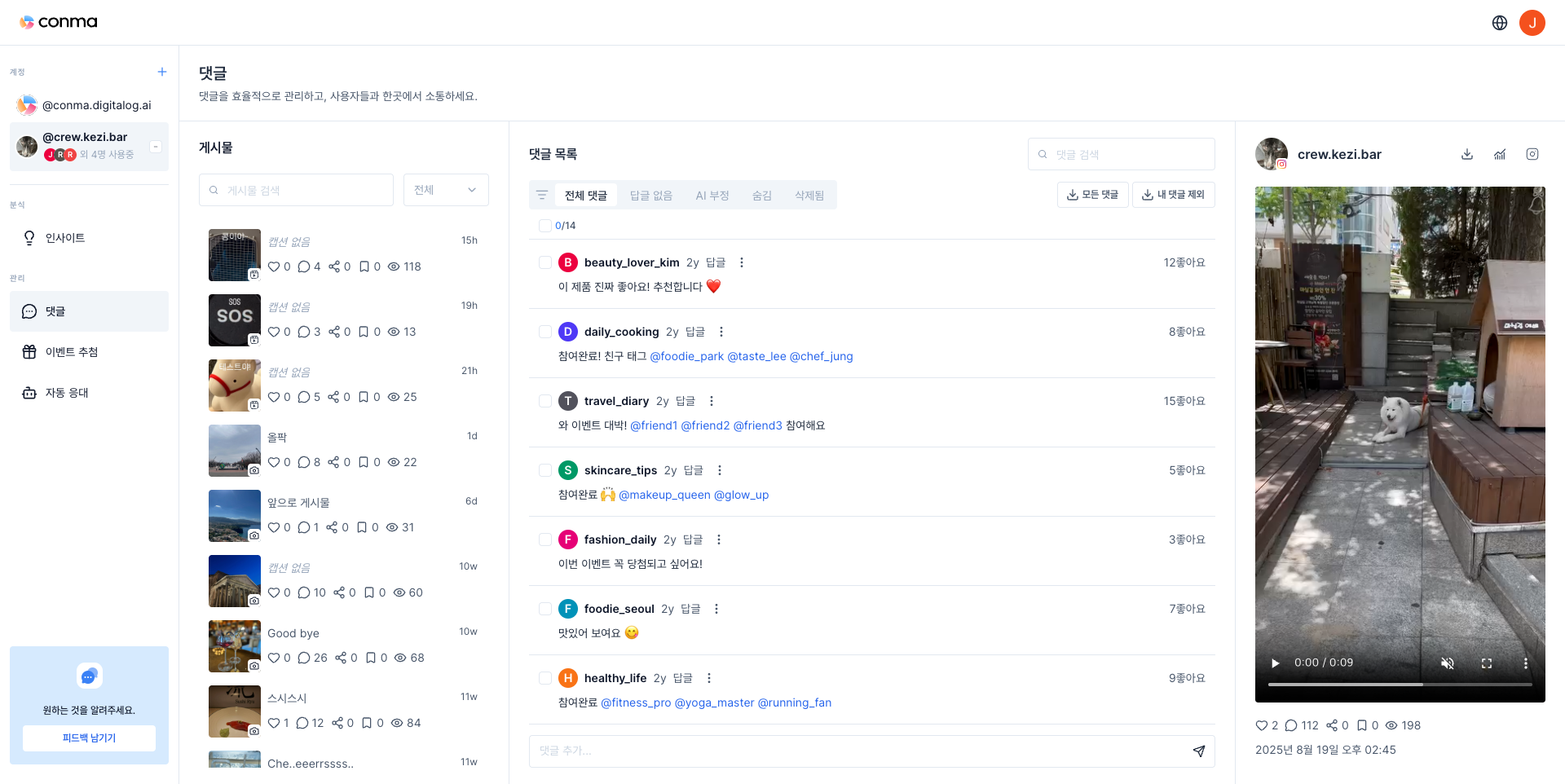
Task: Download the video via the download icon beside crew.kezi.bar
Action: tap(1467, 154)
